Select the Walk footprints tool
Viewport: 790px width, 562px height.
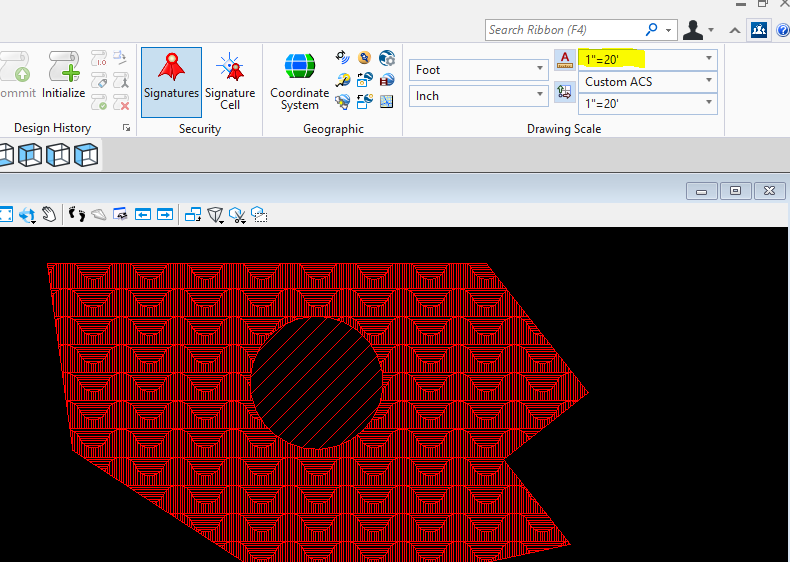pos(77,215)
